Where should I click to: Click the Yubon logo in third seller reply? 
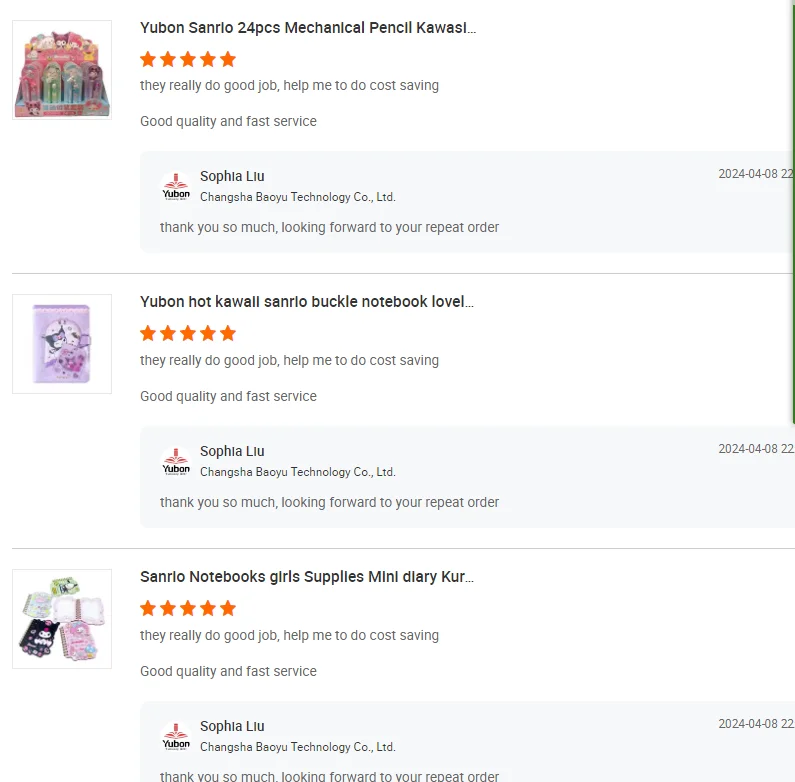pyautogui.click(x=176, y=737)
